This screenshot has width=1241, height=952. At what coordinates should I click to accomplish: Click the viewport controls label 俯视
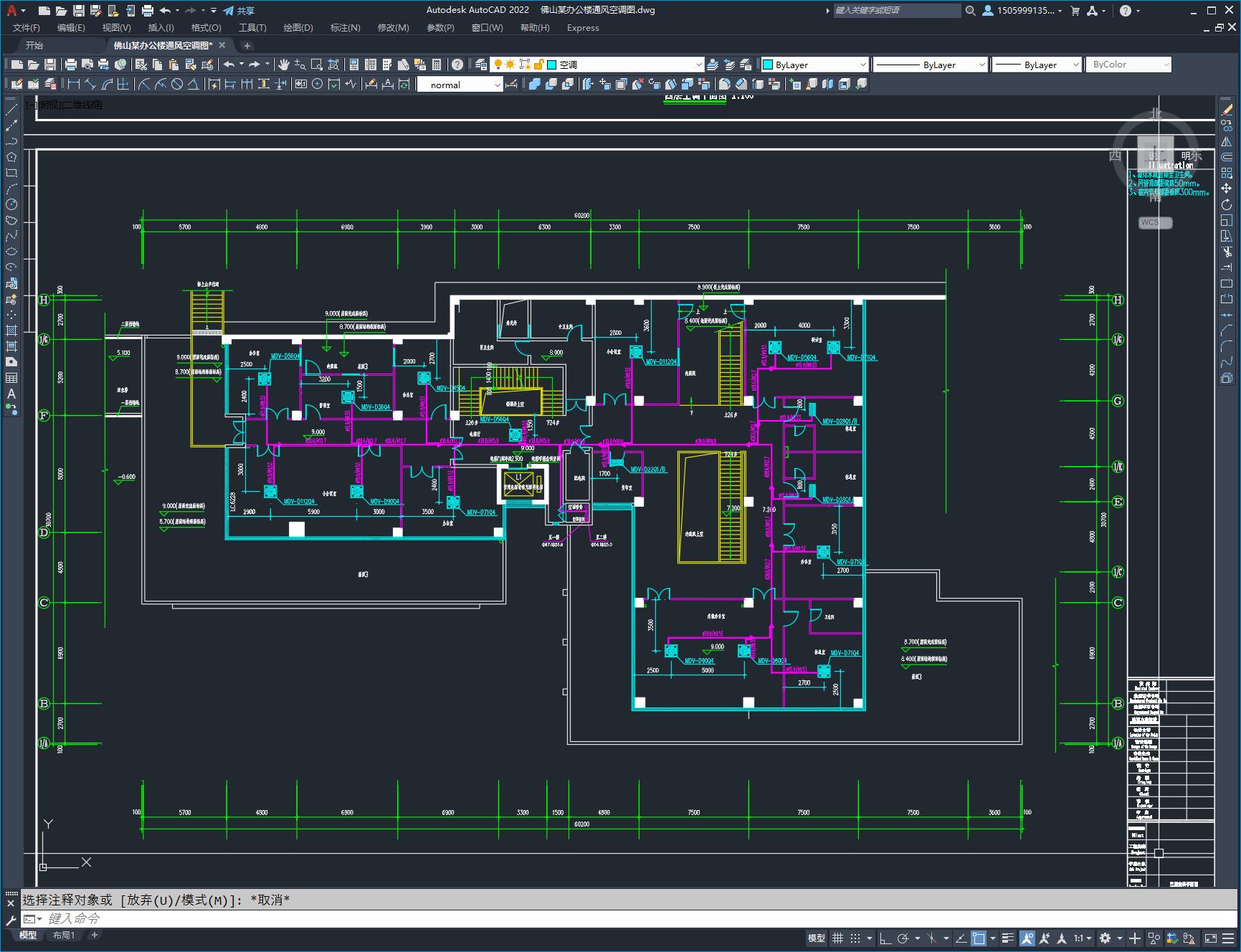[x=50, y=105]
